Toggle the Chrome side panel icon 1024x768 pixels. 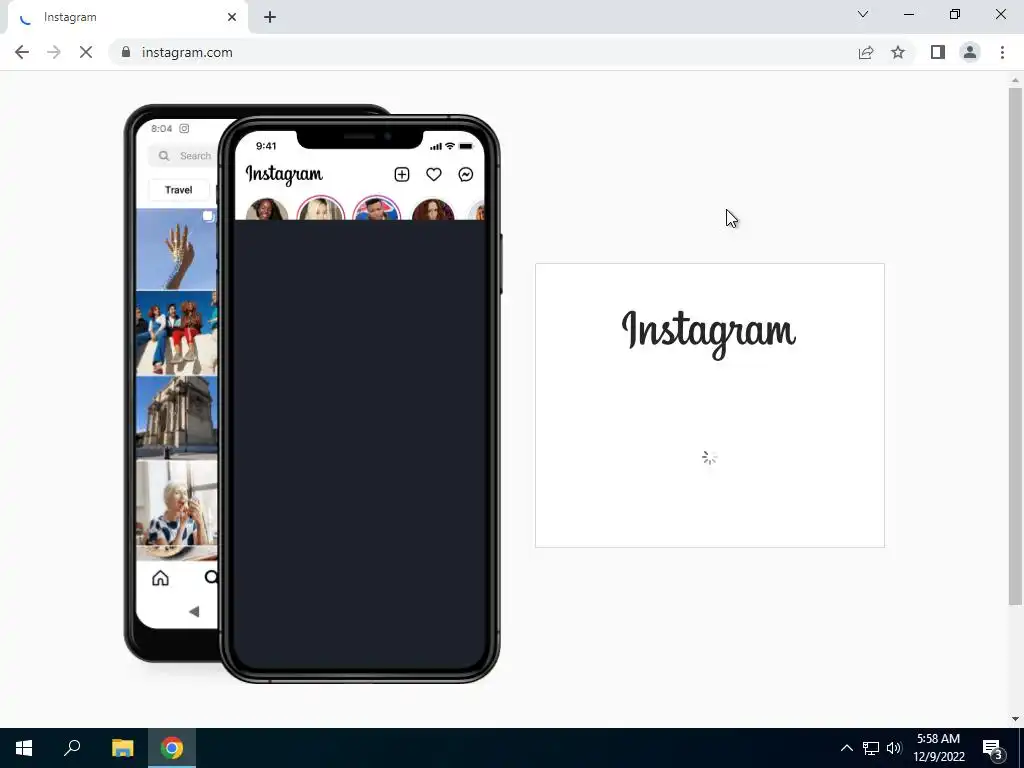pyautogui.click(x=938, y=52)
